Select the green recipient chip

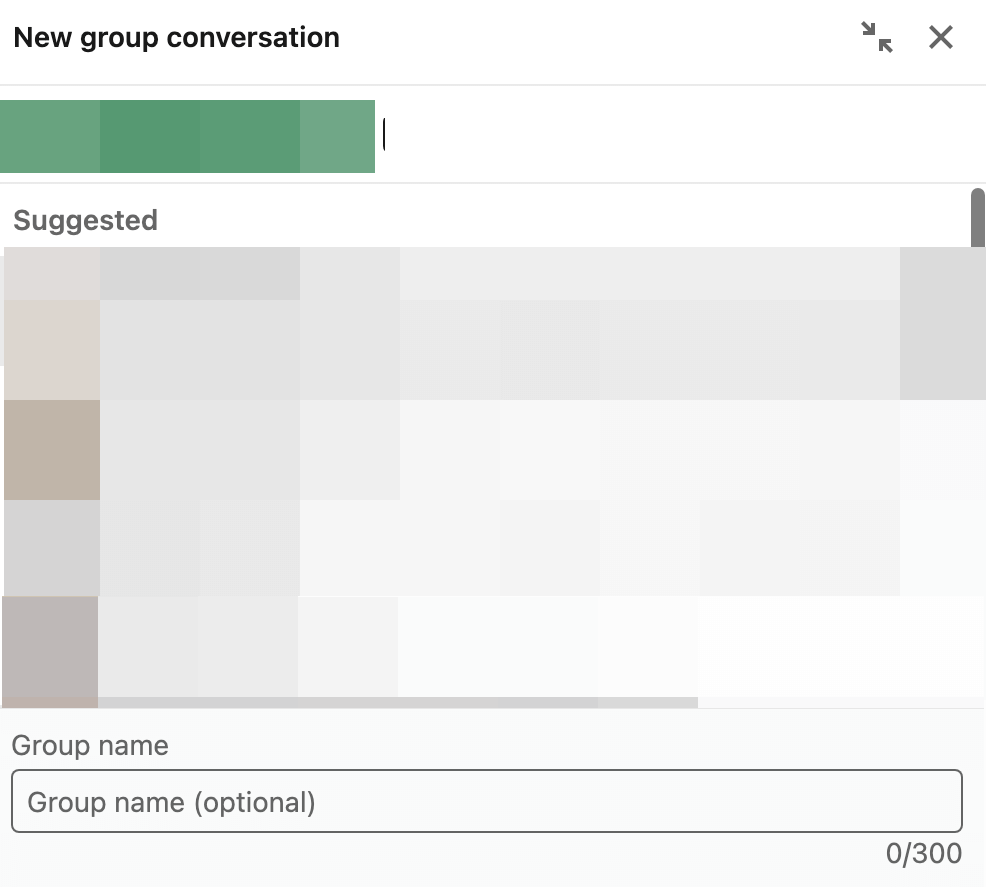(x=187, y=136)
